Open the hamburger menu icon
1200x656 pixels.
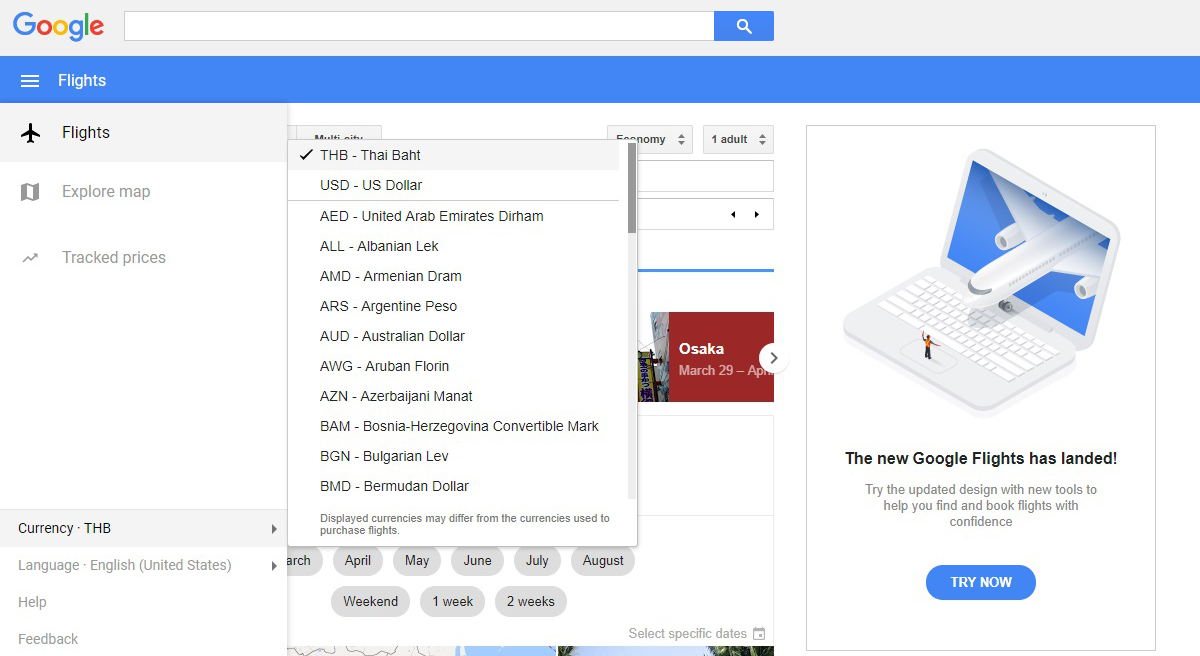tap(30, 81)
